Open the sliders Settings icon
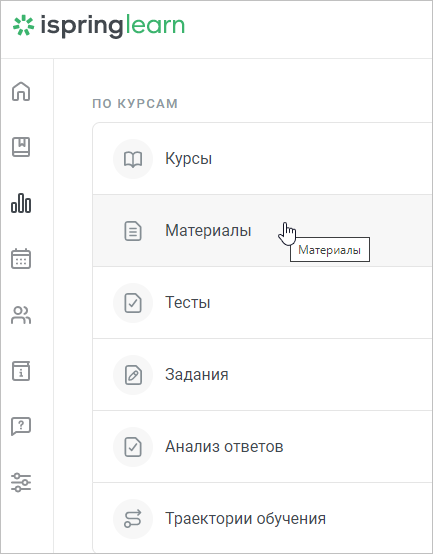Viewport: 433px width, 554px height. (x=21, y=483)
